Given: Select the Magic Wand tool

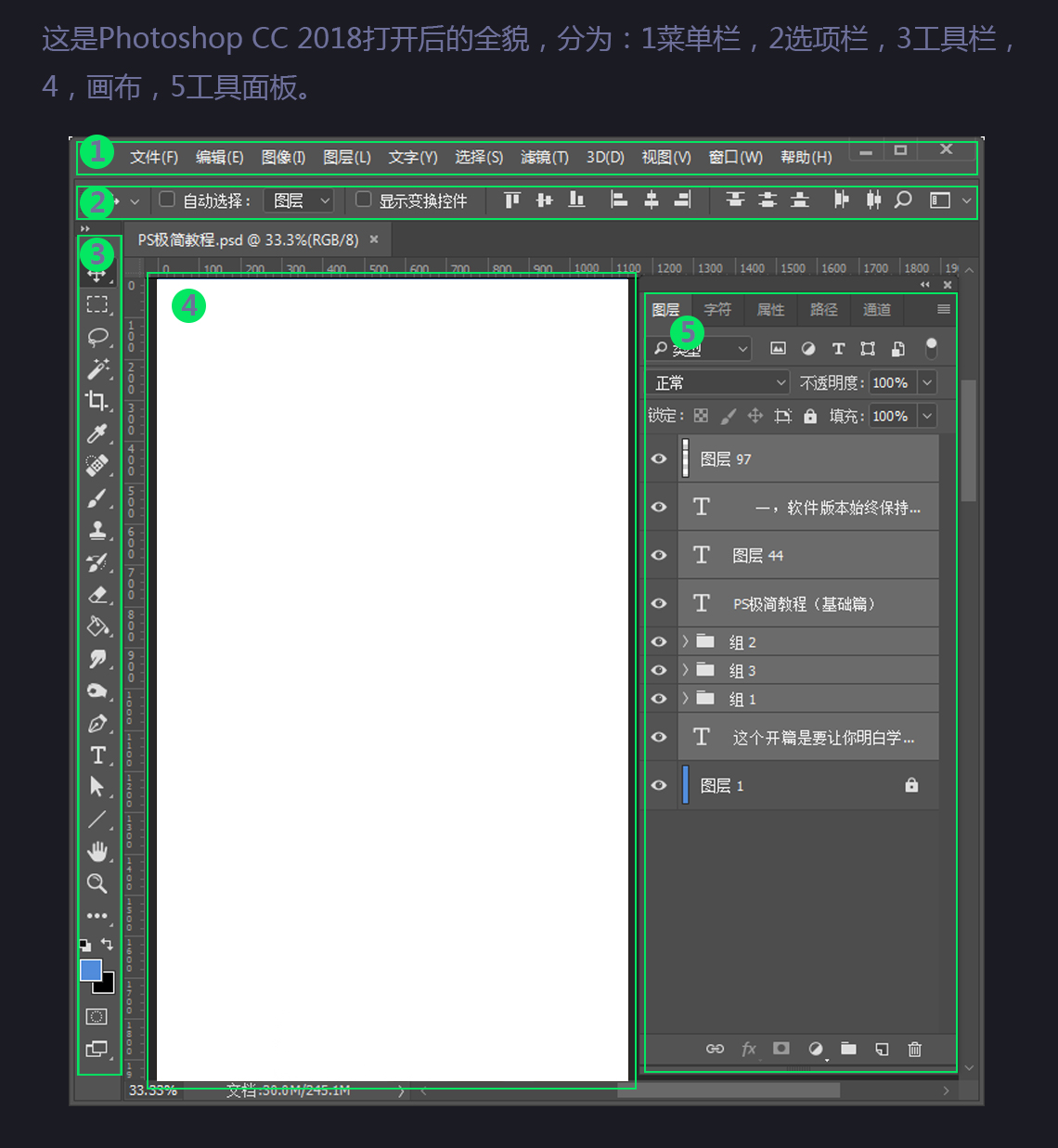Looking at the screenshot, I should [97, 368].
